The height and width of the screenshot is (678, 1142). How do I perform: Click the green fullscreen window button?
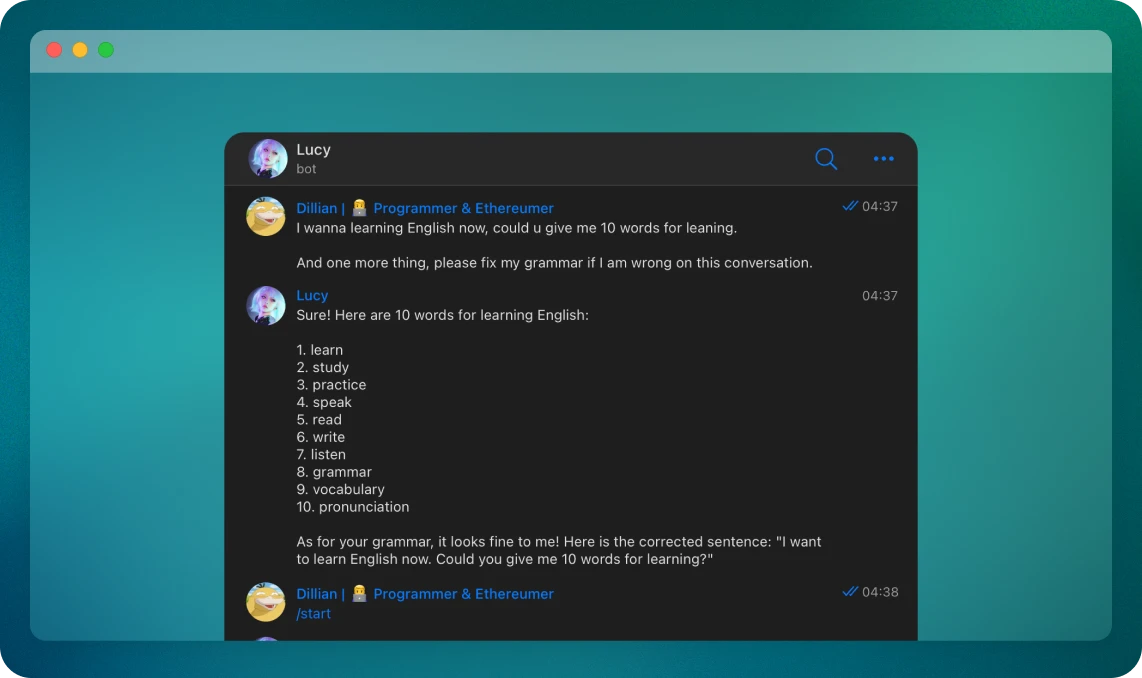(106, 50)
